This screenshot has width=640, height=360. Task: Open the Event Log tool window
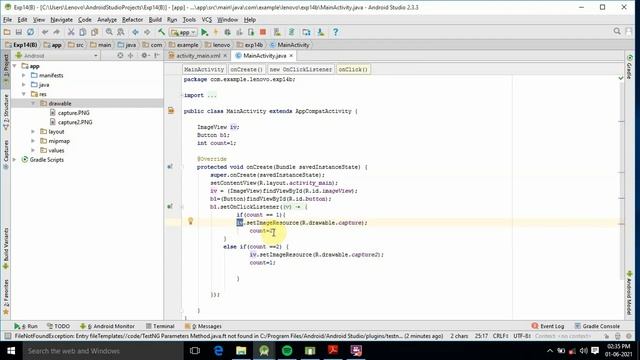click(x=548, y=326)
